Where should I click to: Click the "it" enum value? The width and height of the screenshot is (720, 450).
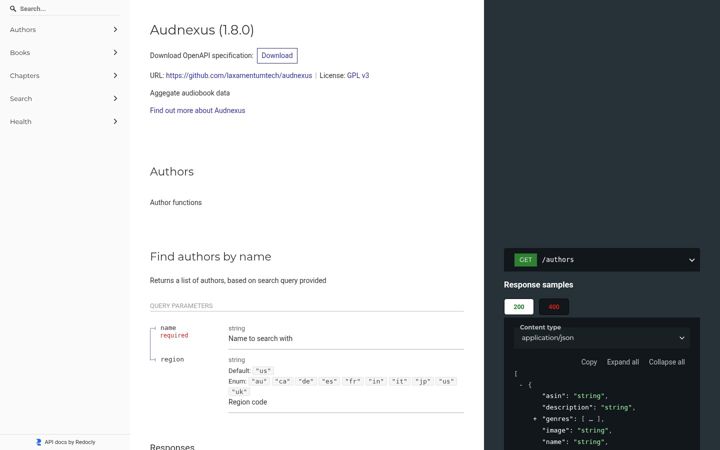pyautogui.click(x=399, y=381)
